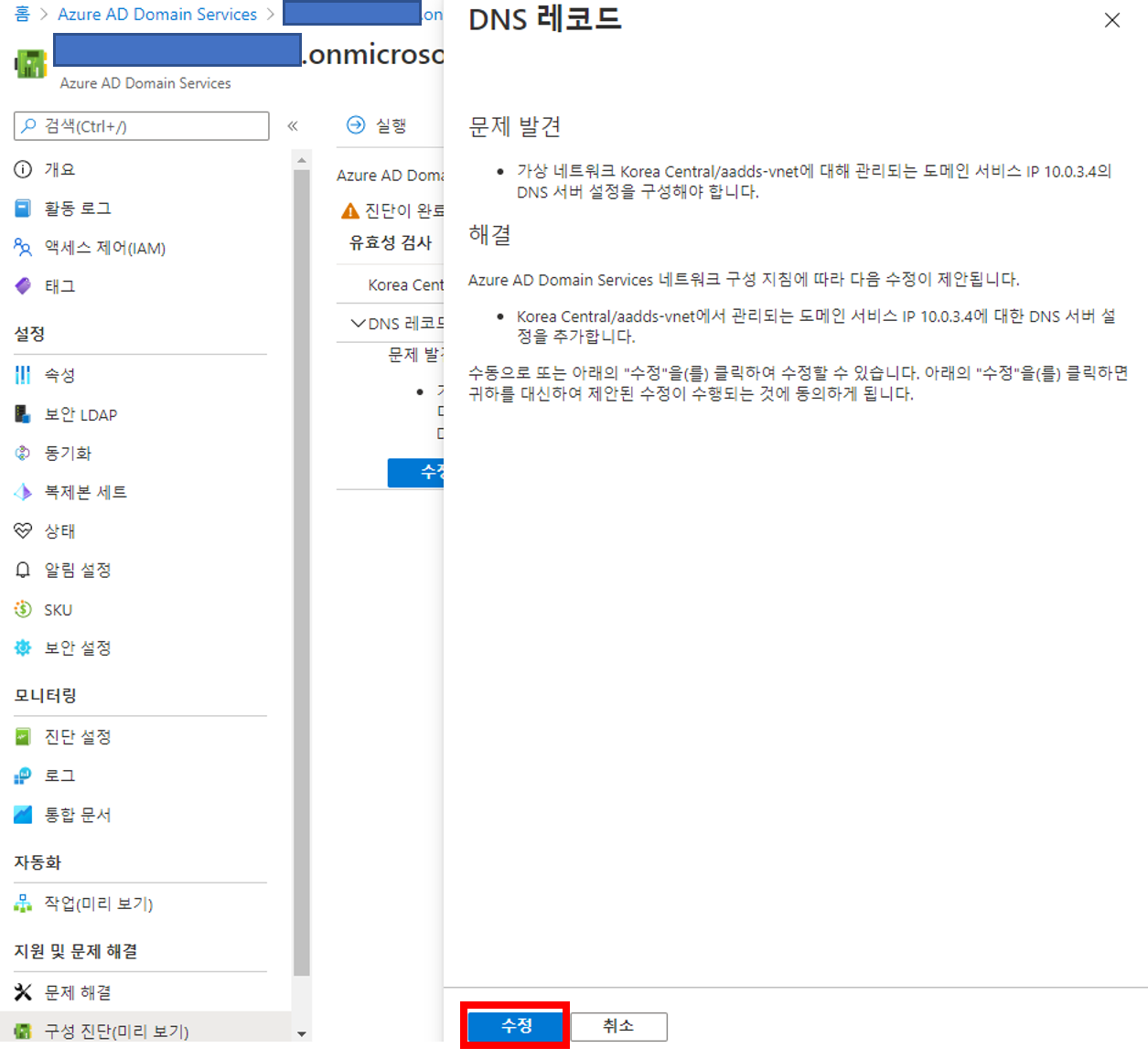Open 동기화 icon
Image resolution: width=1148 pixels, height=1059 pixels.
23,453
